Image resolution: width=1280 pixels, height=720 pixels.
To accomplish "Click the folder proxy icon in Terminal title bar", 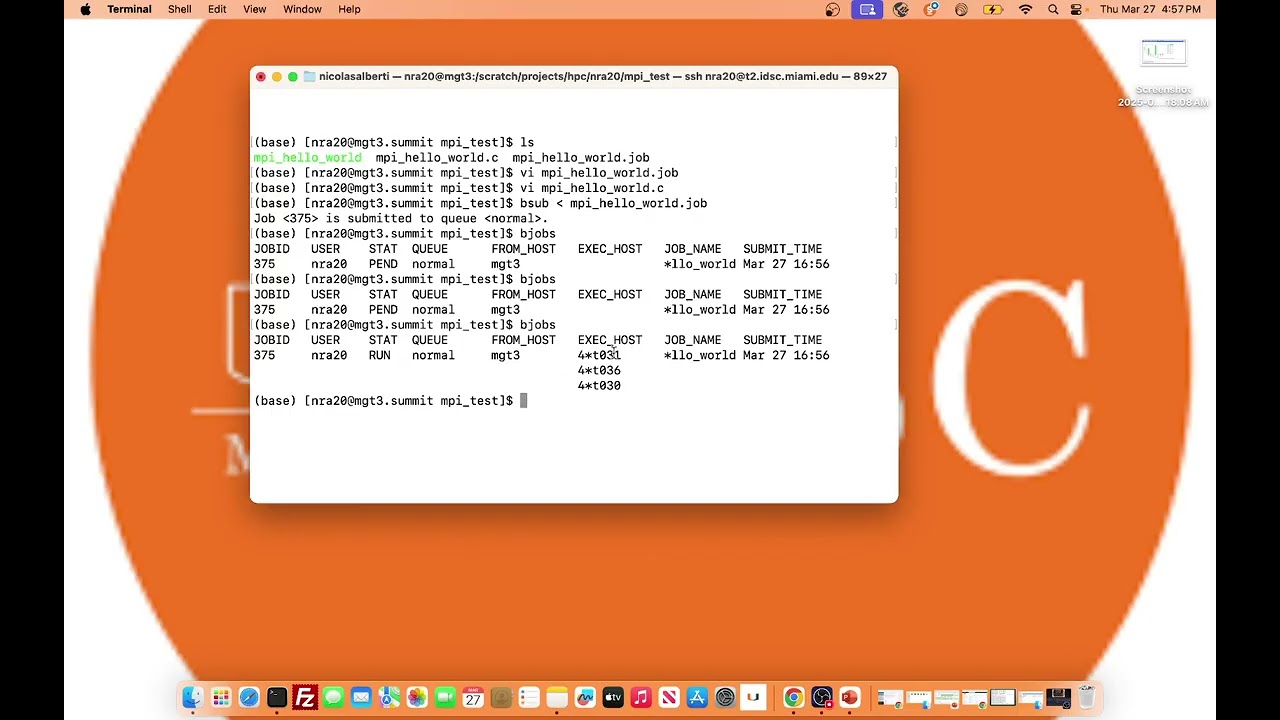I will pyautogui.click(x=310, y=77).
